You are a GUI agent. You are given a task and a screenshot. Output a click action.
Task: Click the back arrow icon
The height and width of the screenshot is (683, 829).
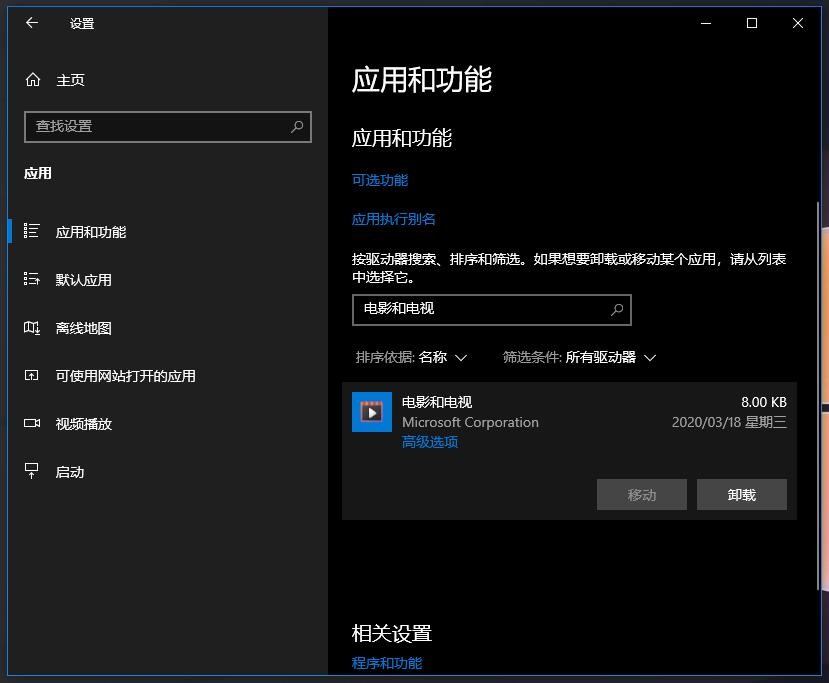(x=32, y=23)
